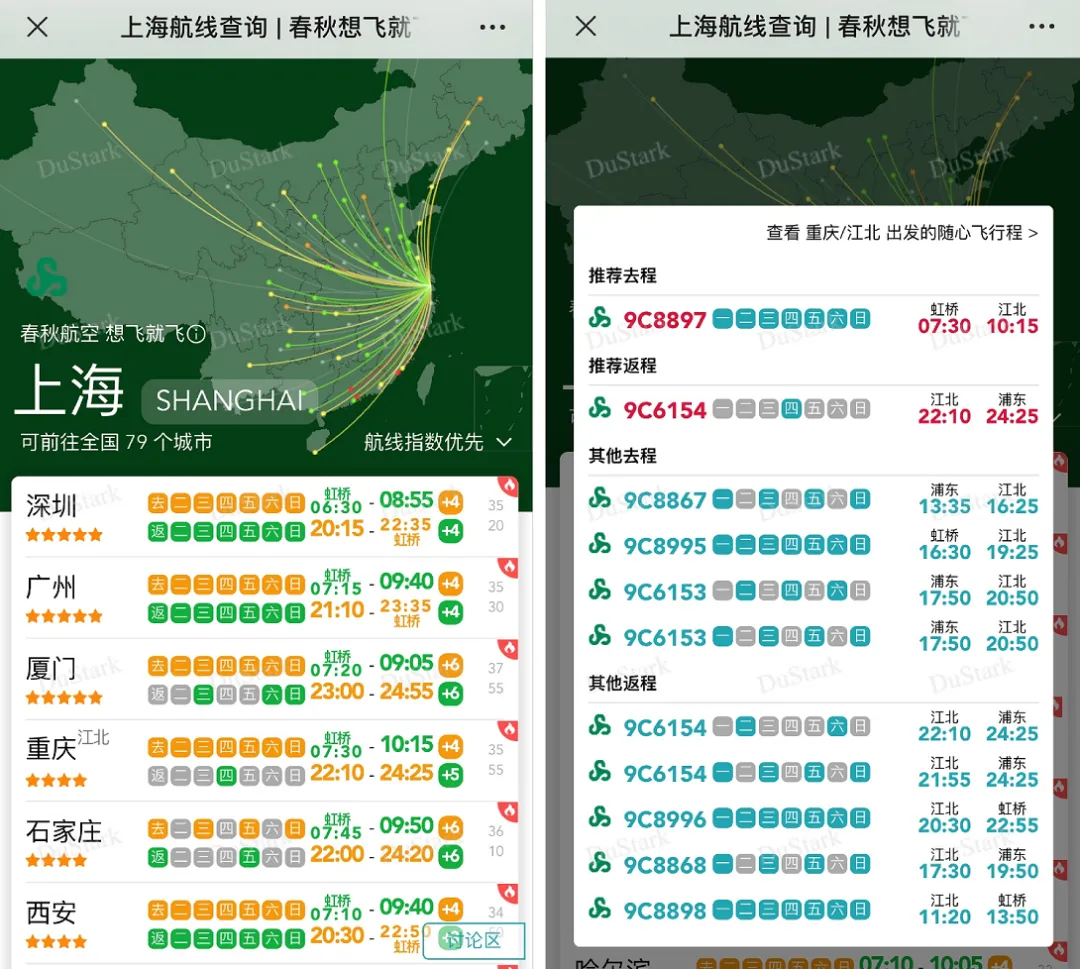Tap the orange +6 badge on 石家庄 outbound flight

coord(450,827)
